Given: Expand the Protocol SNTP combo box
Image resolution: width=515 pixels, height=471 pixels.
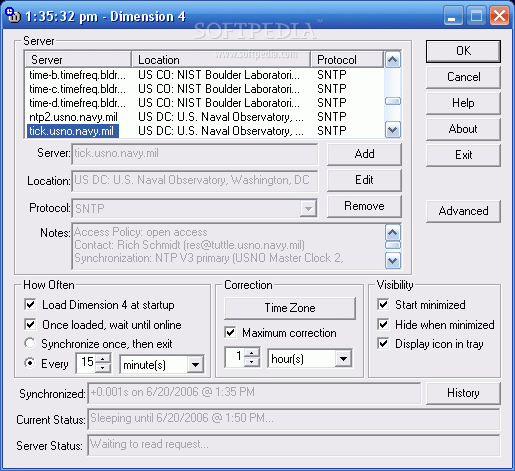Looking at the screenshot, I should click(308, 209).
